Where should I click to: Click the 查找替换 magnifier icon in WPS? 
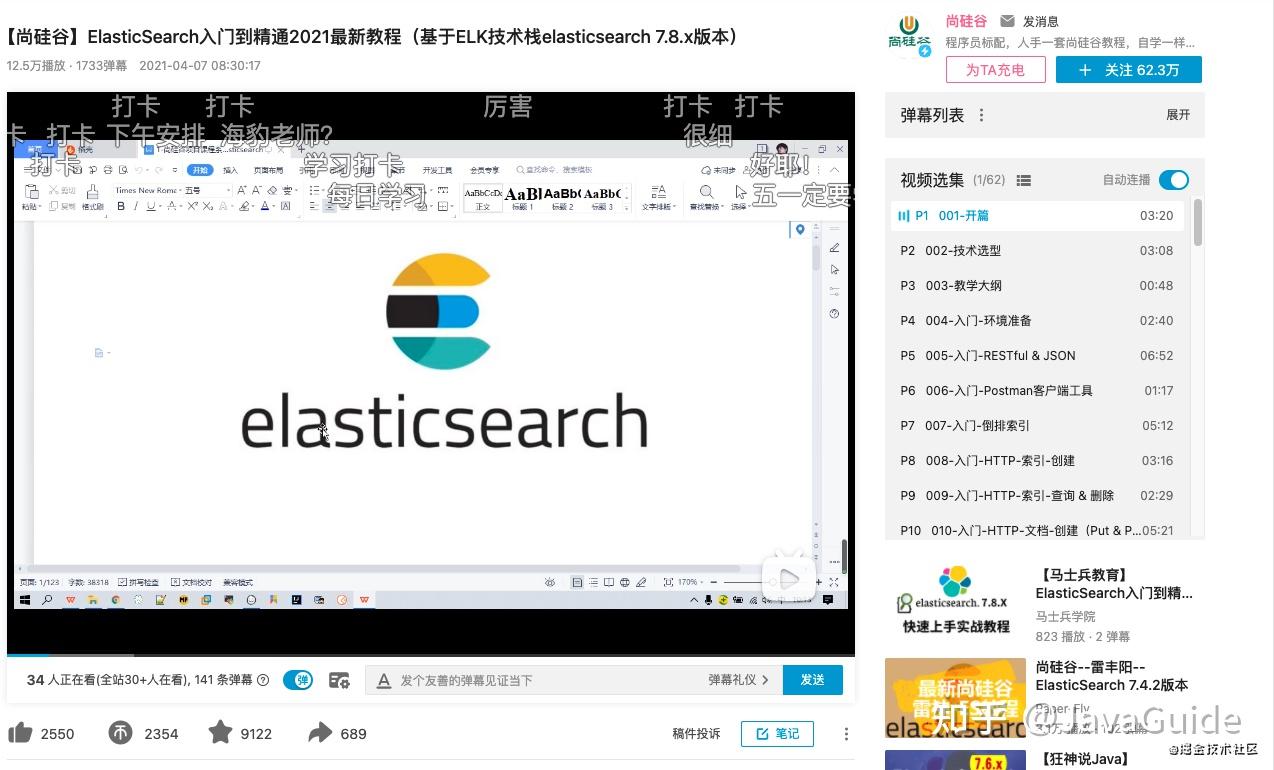click(706, 192)
